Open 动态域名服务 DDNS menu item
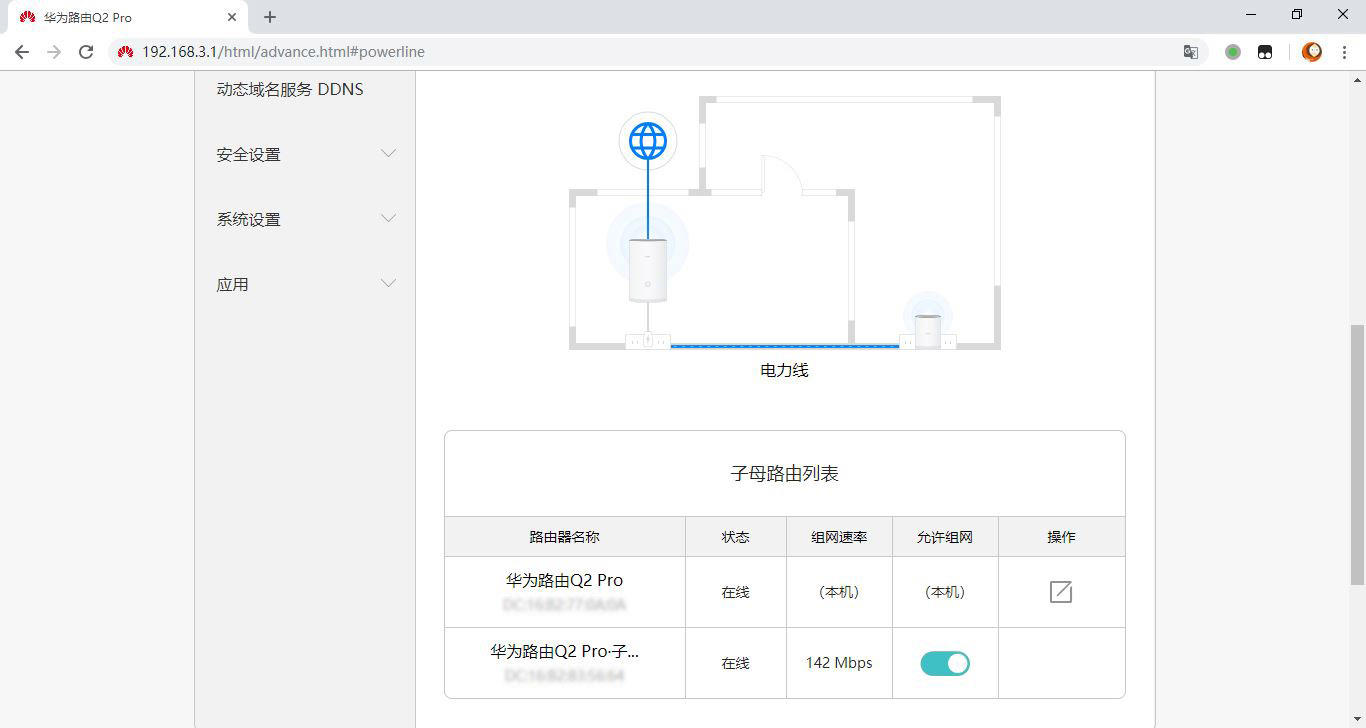 290,89
